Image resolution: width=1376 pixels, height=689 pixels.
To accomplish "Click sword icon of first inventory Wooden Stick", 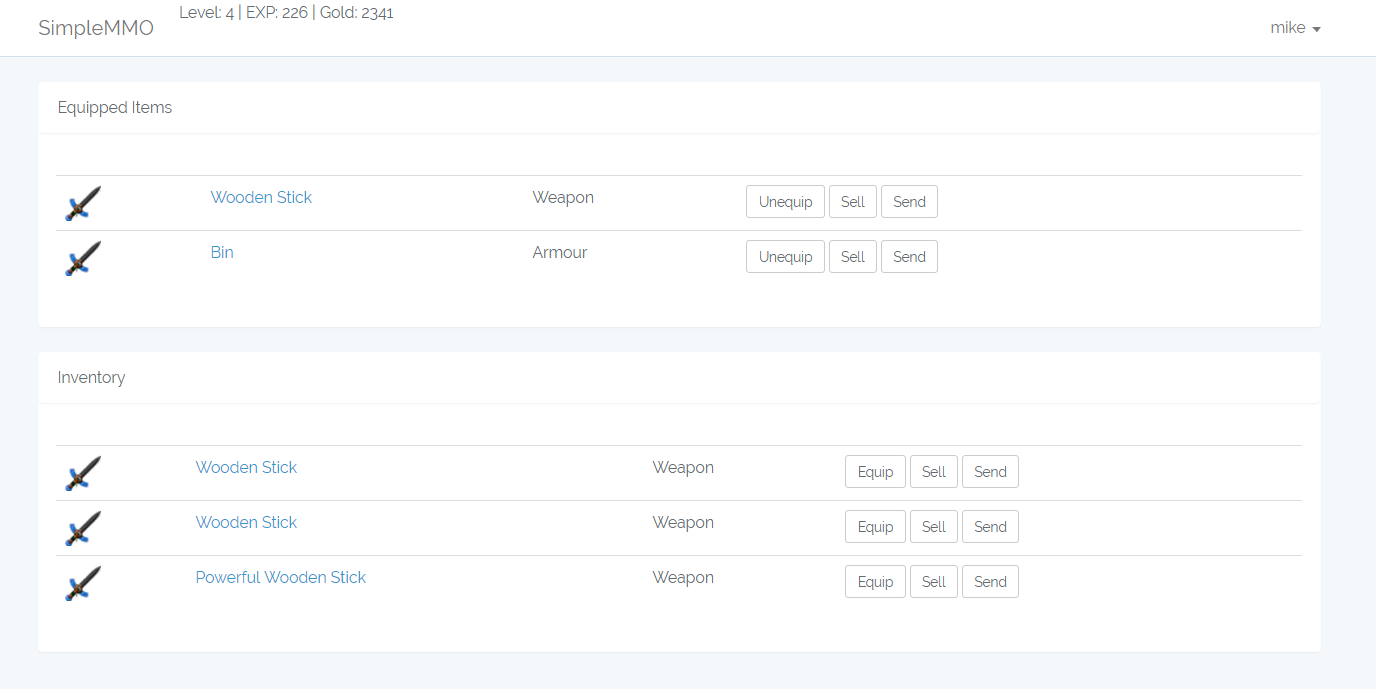I will pos(83,473).
